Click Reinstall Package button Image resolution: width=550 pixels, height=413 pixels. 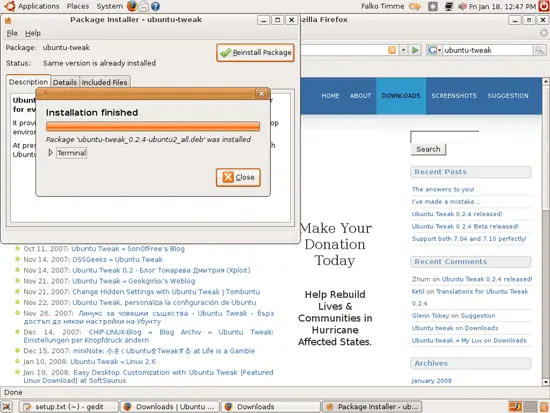coord(255,53)
